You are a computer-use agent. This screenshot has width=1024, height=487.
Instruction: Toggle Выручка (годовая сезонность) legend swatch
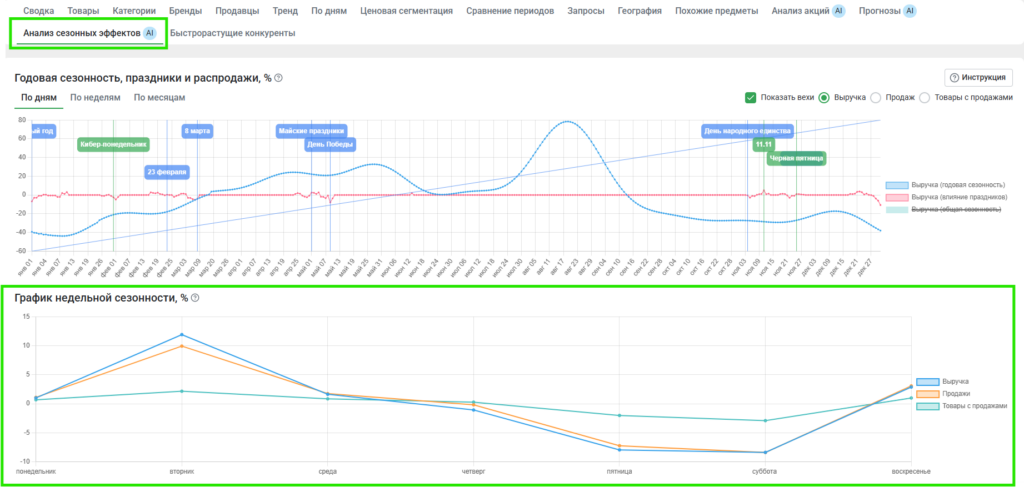coord(897,185)
